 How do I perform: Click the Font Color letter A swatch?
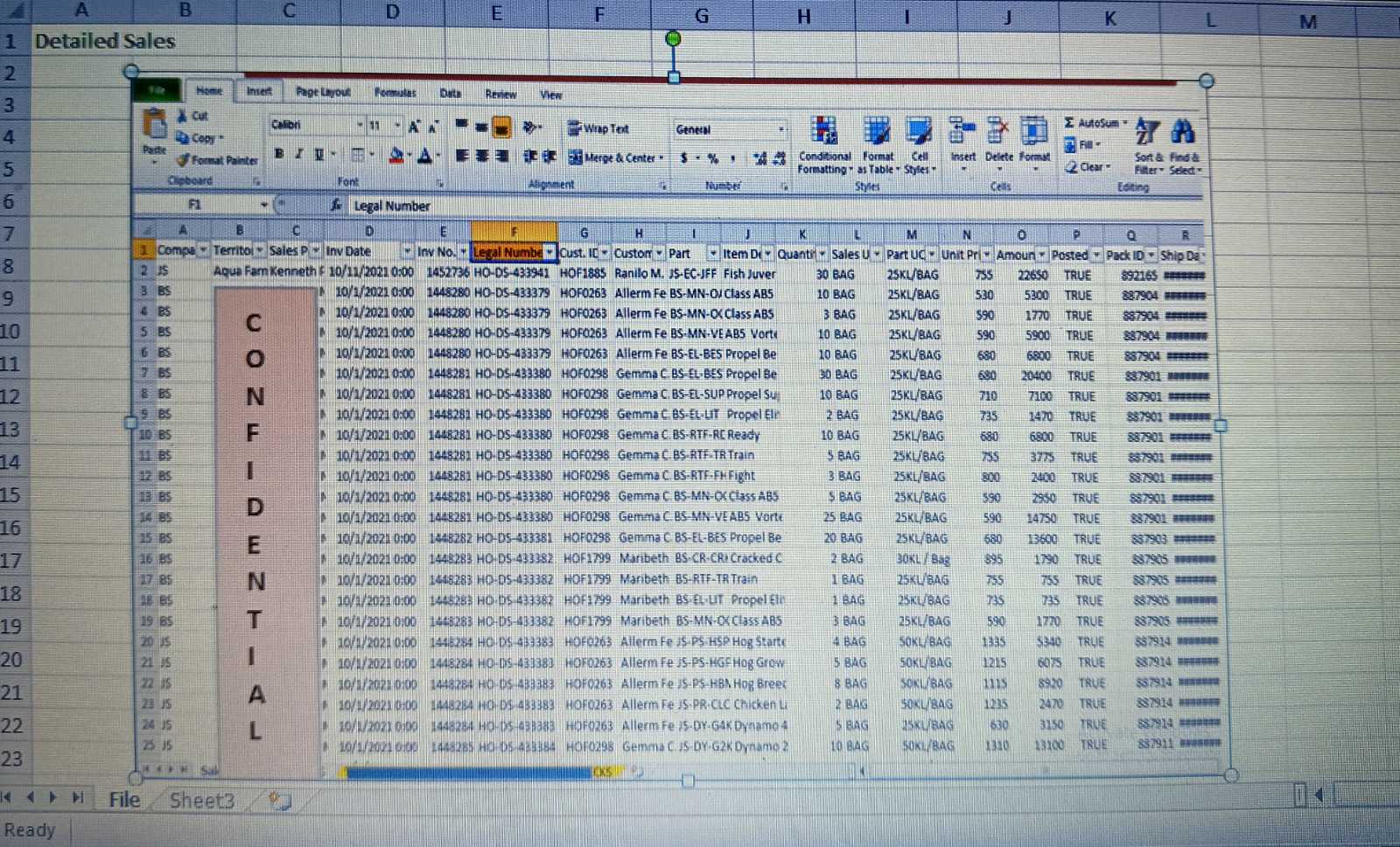click(x=425, y=156)
